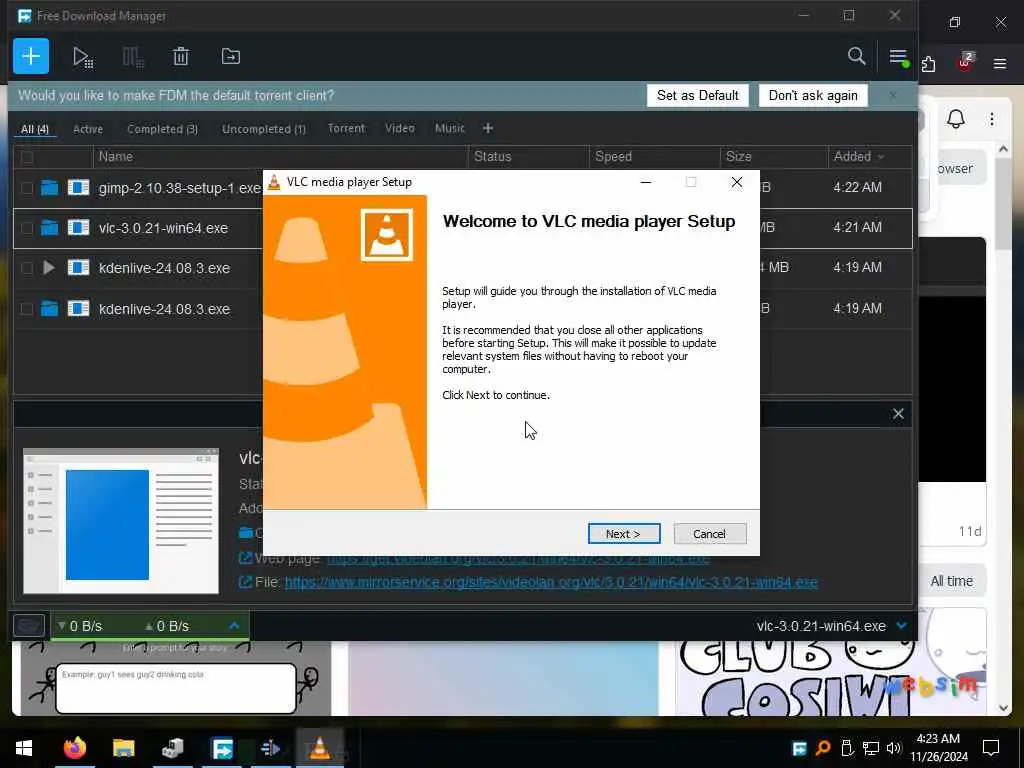The width and height of the screenshot is (1024, 768).
Task: Expand the vlc-3.0.21-win64.exe status bar chevron
Action: coord(902,626)
